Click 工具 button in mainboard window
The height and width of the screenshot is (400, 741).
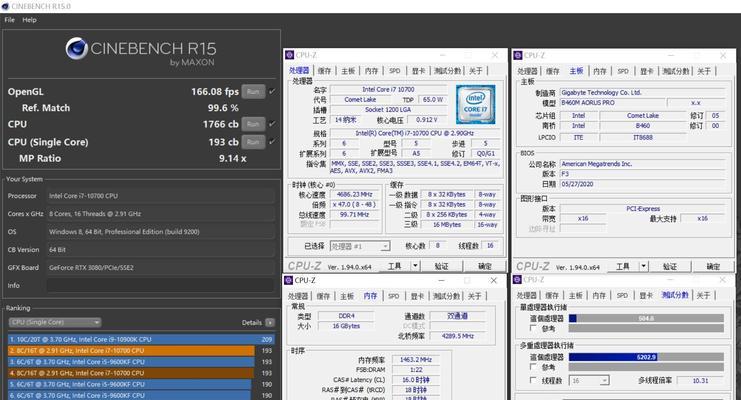click(x=623, y=266)
